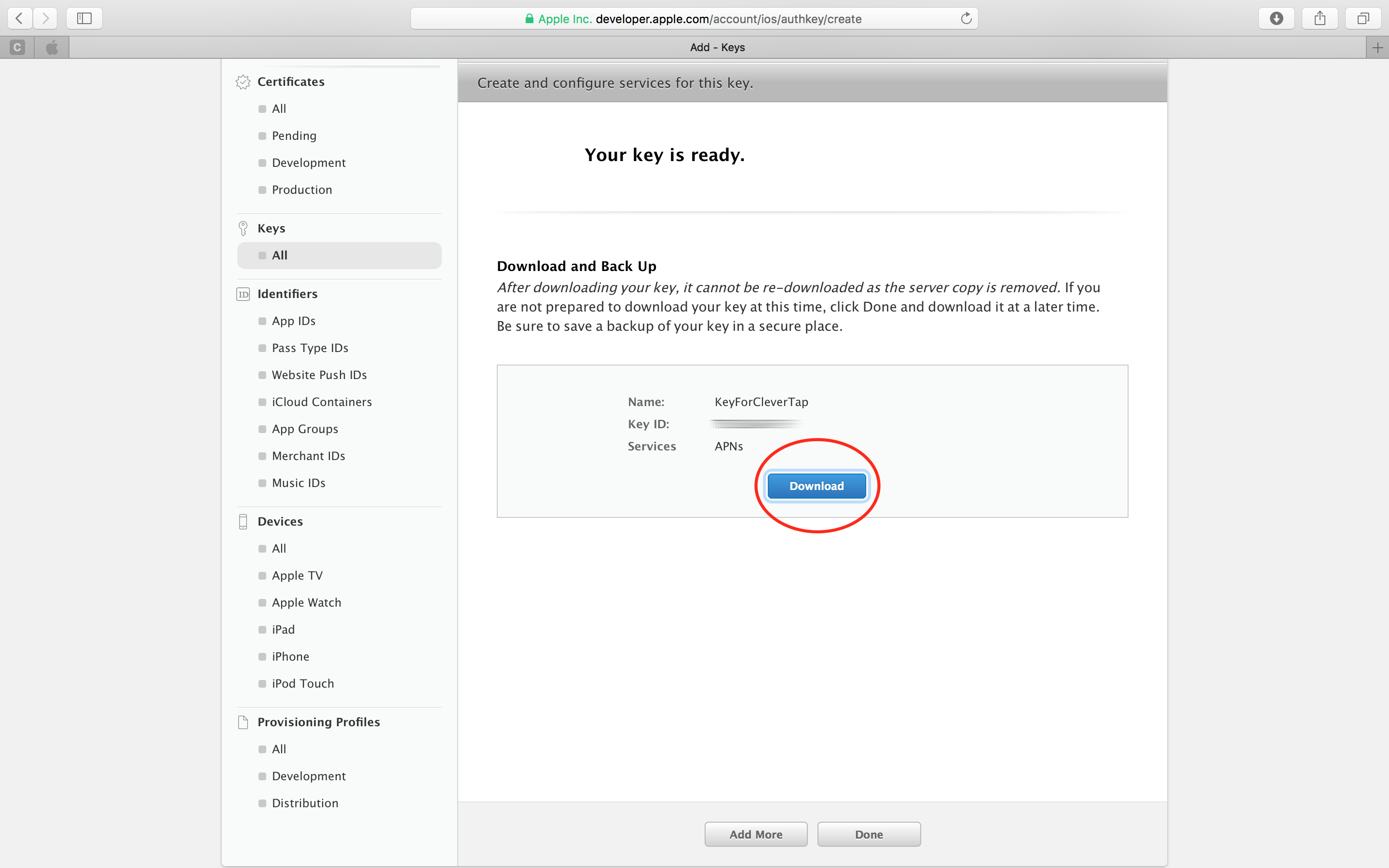Click the Add More button
1389x868 pixels.
click(x=755, y=834)
